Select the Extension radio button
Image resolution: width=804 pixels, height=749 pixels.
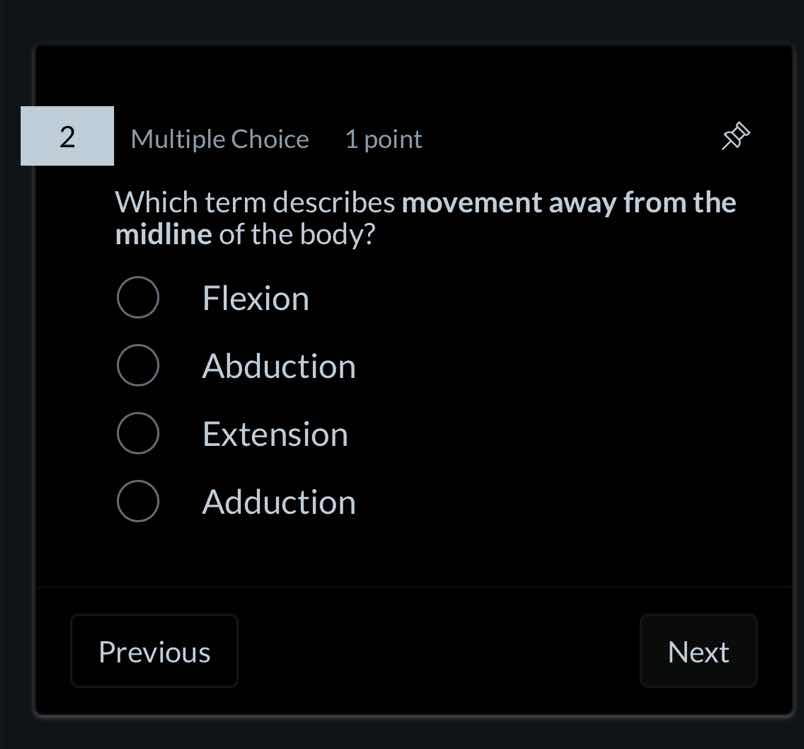(x=138, y=433)
